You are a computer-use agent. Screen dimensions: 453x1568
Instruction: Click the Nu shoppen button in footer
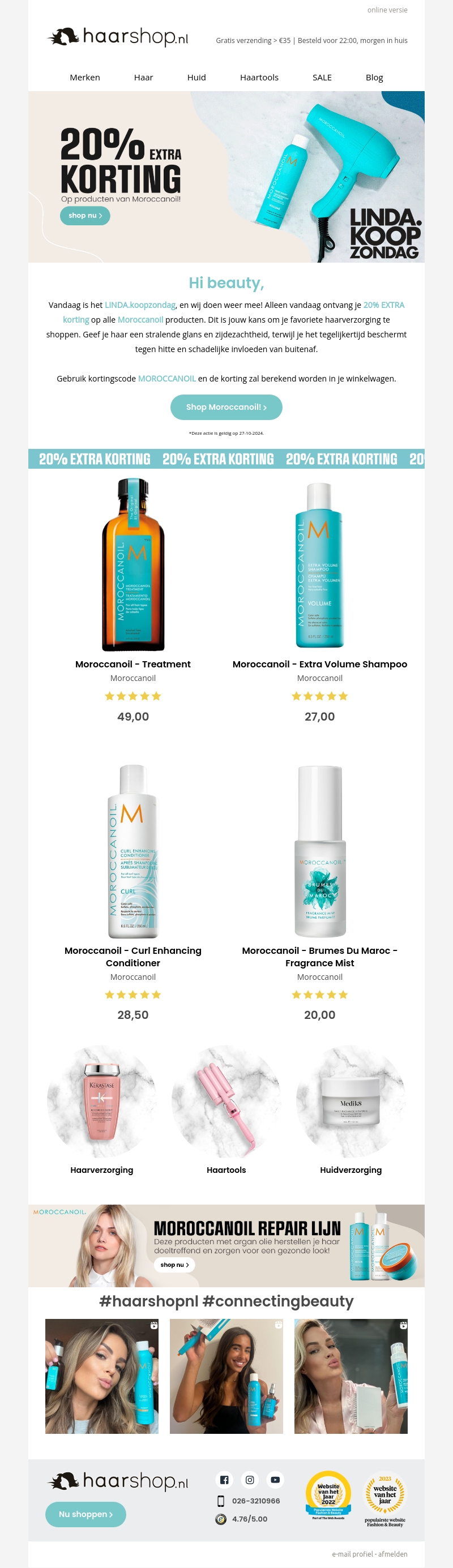86,1514
